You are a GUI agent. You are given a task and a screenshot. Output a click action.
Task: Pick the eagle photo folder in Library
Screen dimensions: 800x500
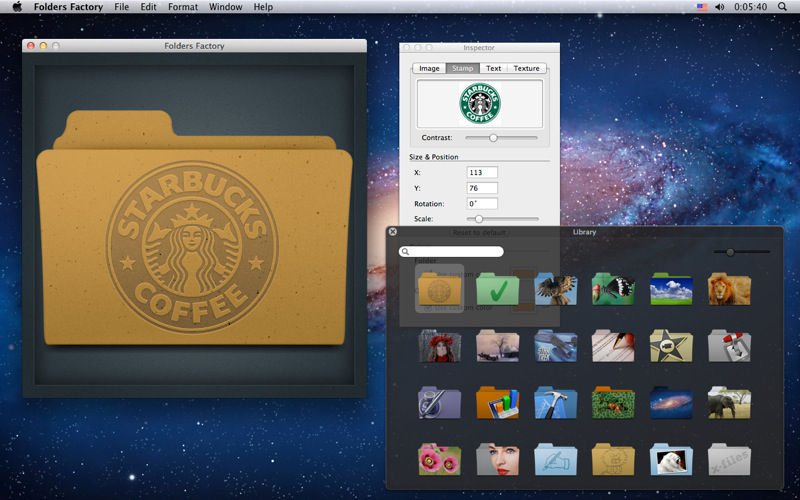[x=556, y=289]
